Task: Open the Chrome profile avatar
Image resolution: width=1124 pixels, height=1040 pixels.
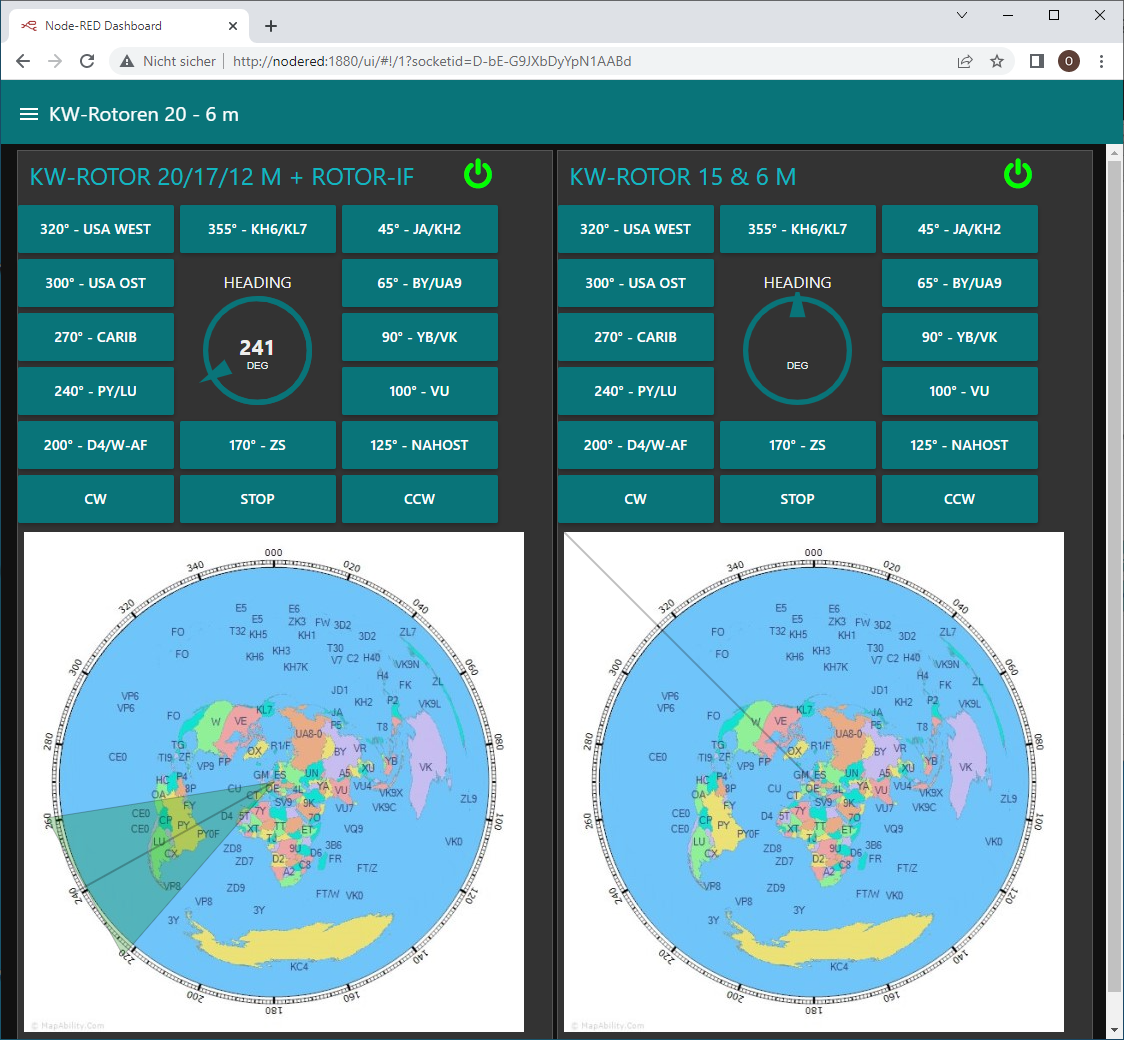Action: coord(1069,61)
